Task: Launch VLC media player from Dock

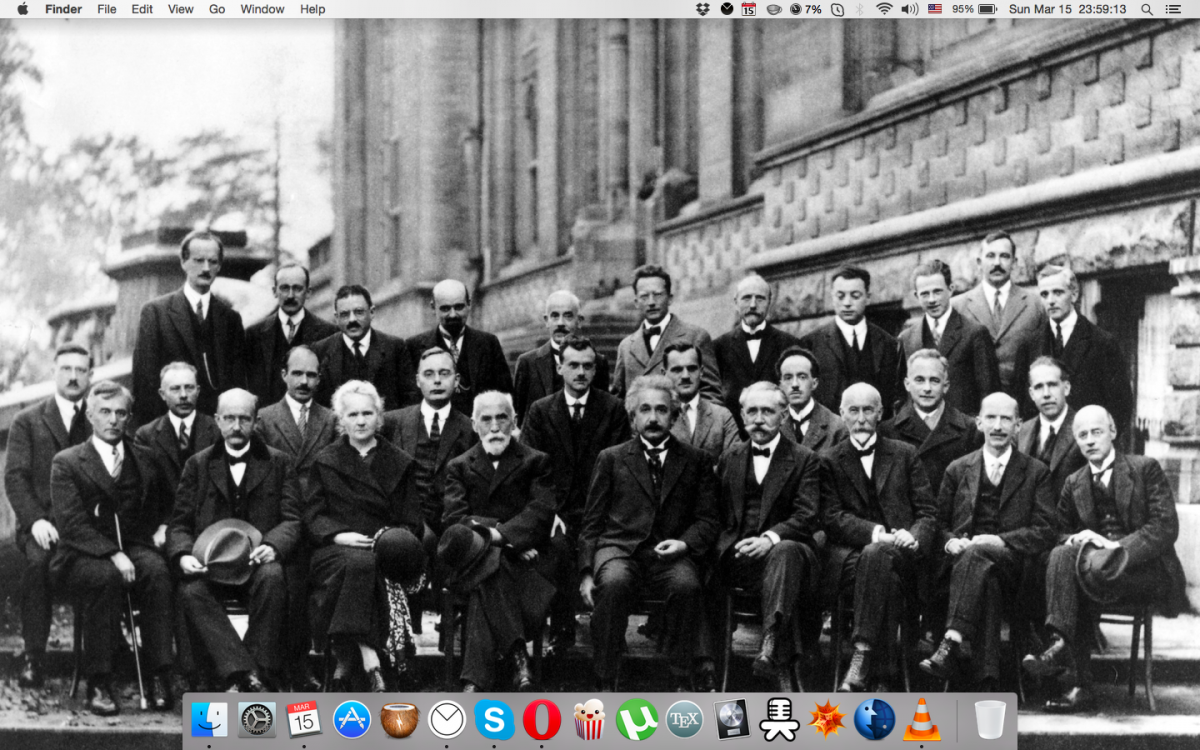Action: pyautogui.click(x=922, y=719)
